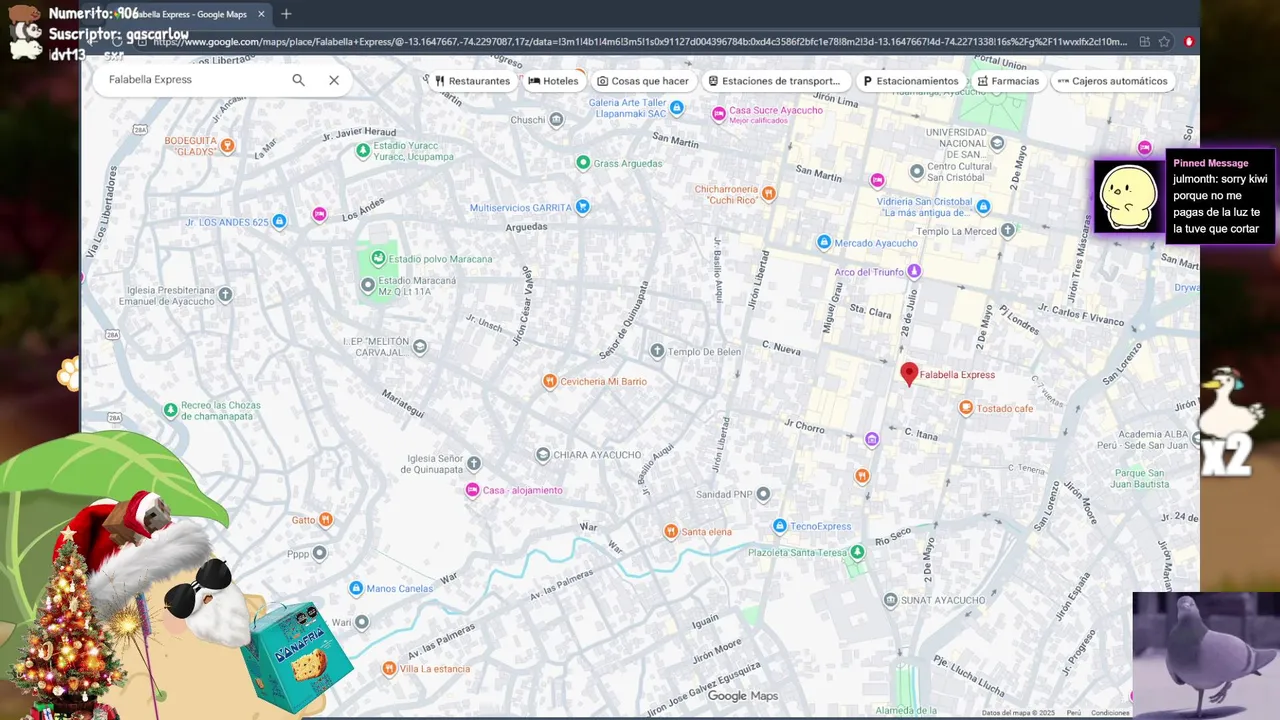
Task: Click the Chuschi place marker
Action: coord(557,120)
